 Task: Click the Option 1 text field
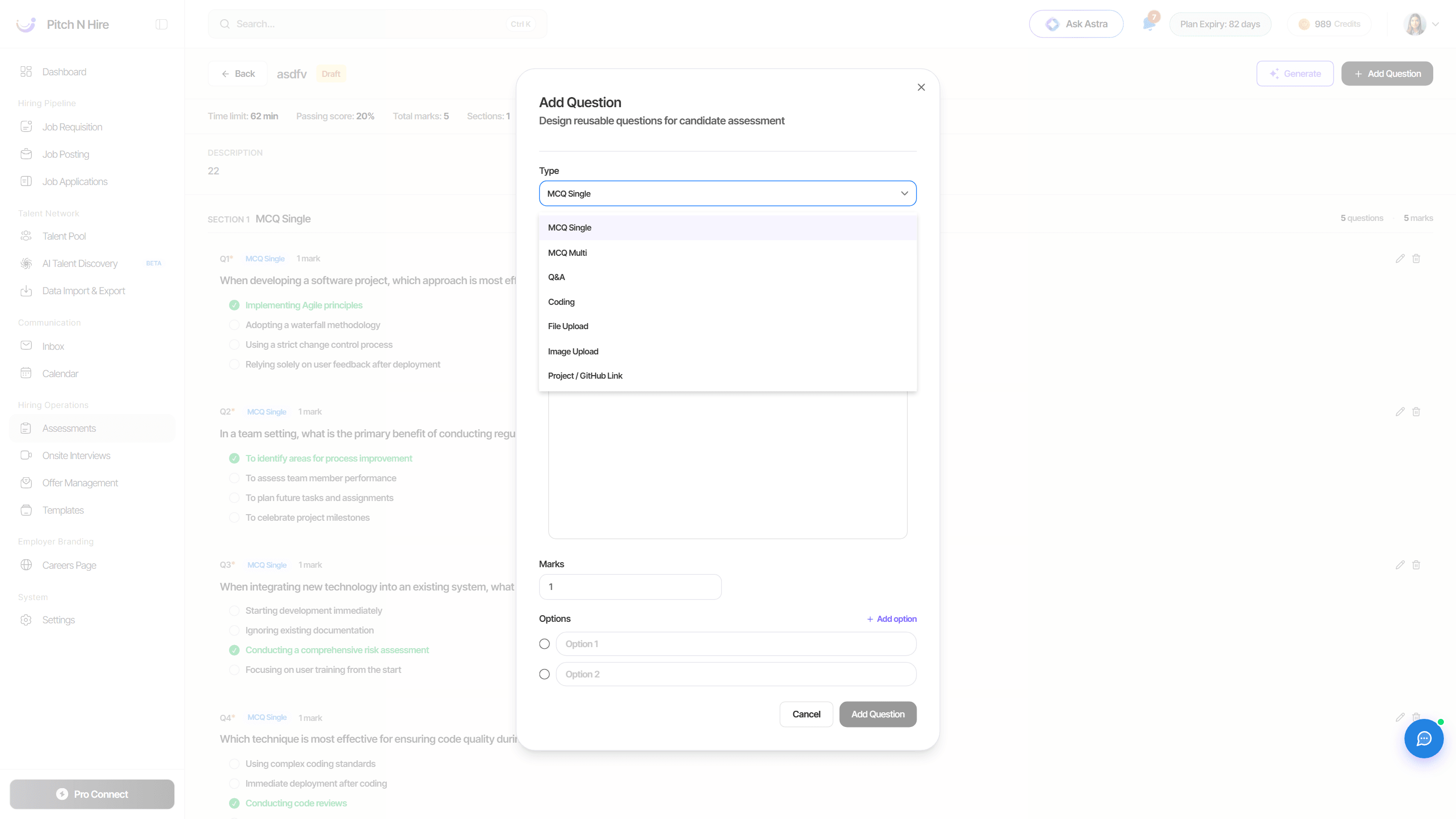coord(736,644)
